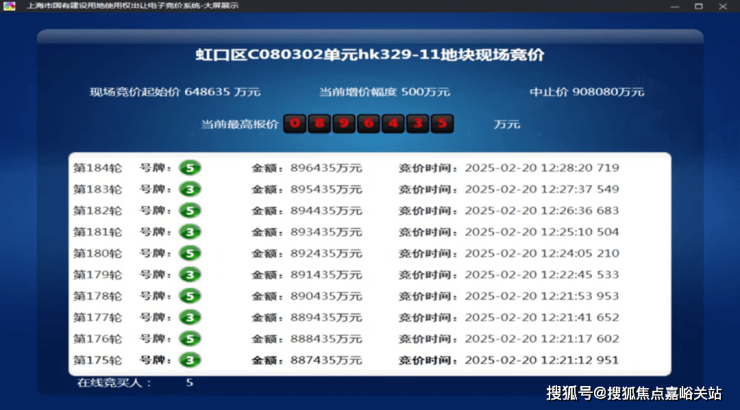Click the online bidder count 5
This screenshot has height=410, width=740.
[x=189, y=383]
